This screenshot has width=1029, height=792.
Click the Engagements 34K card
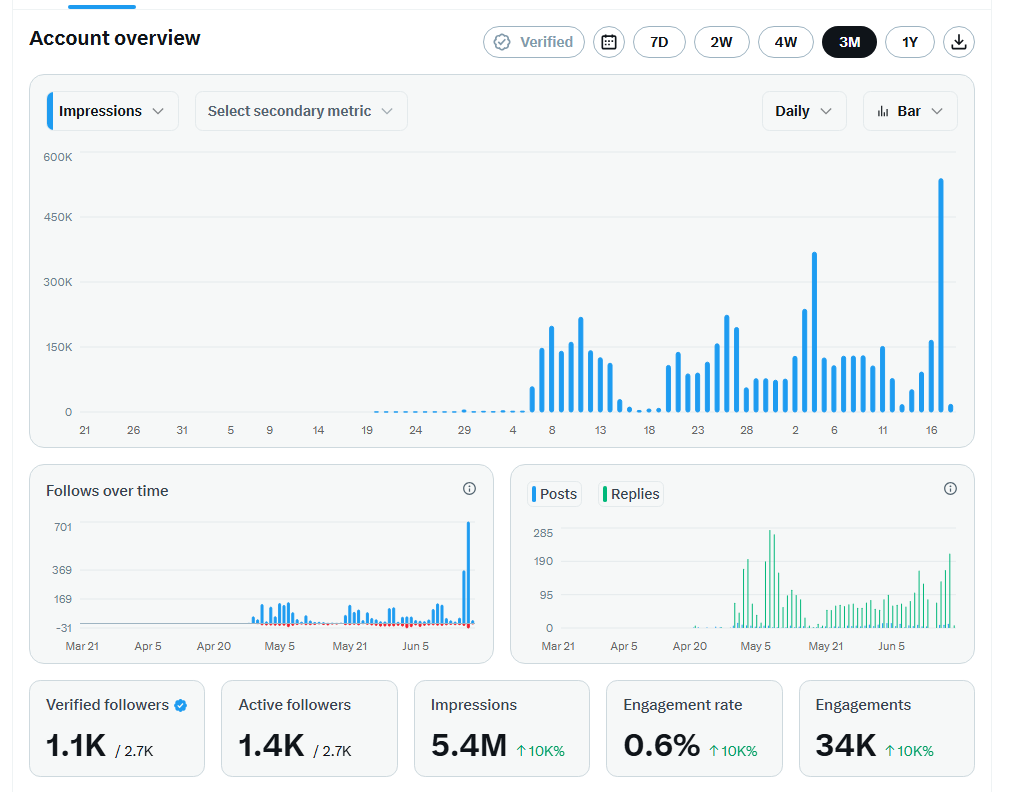[x=887, y=728]
